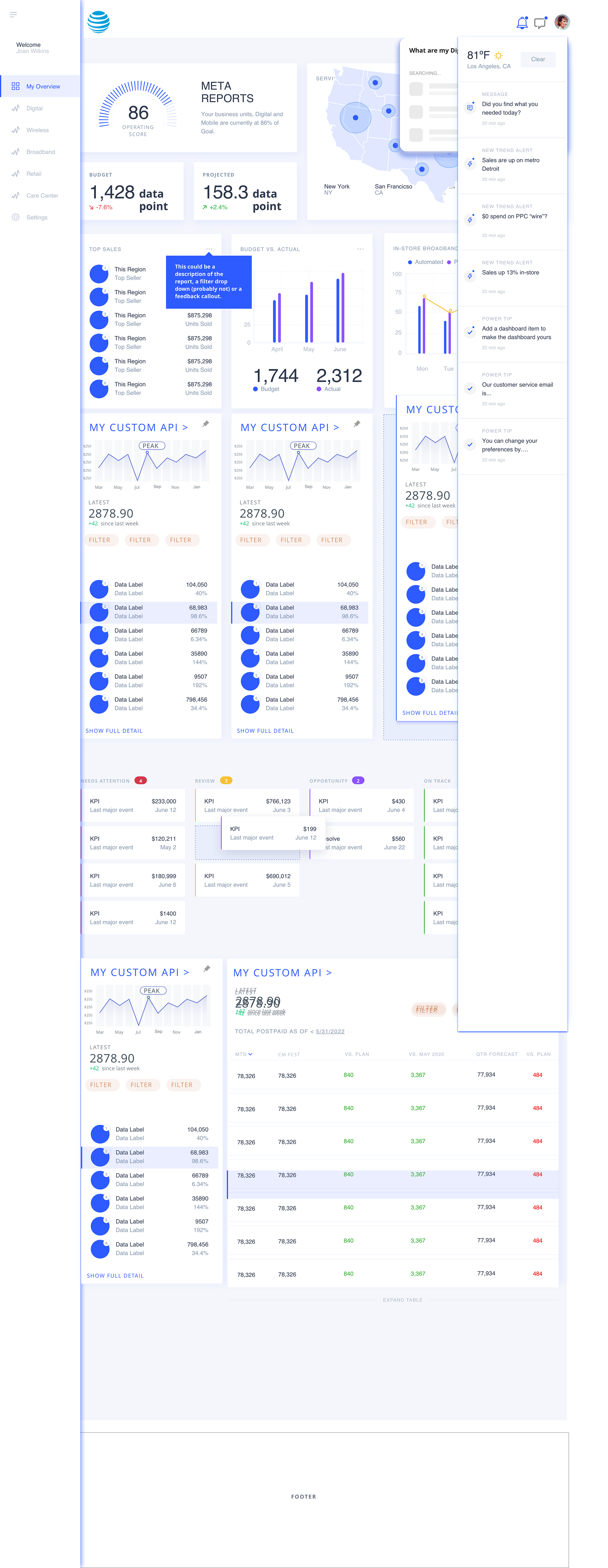Screen dimensions: 608x1568
Task: Click the message icon beside 'Did you find what you needed'
Action: (x=470, y=108)
